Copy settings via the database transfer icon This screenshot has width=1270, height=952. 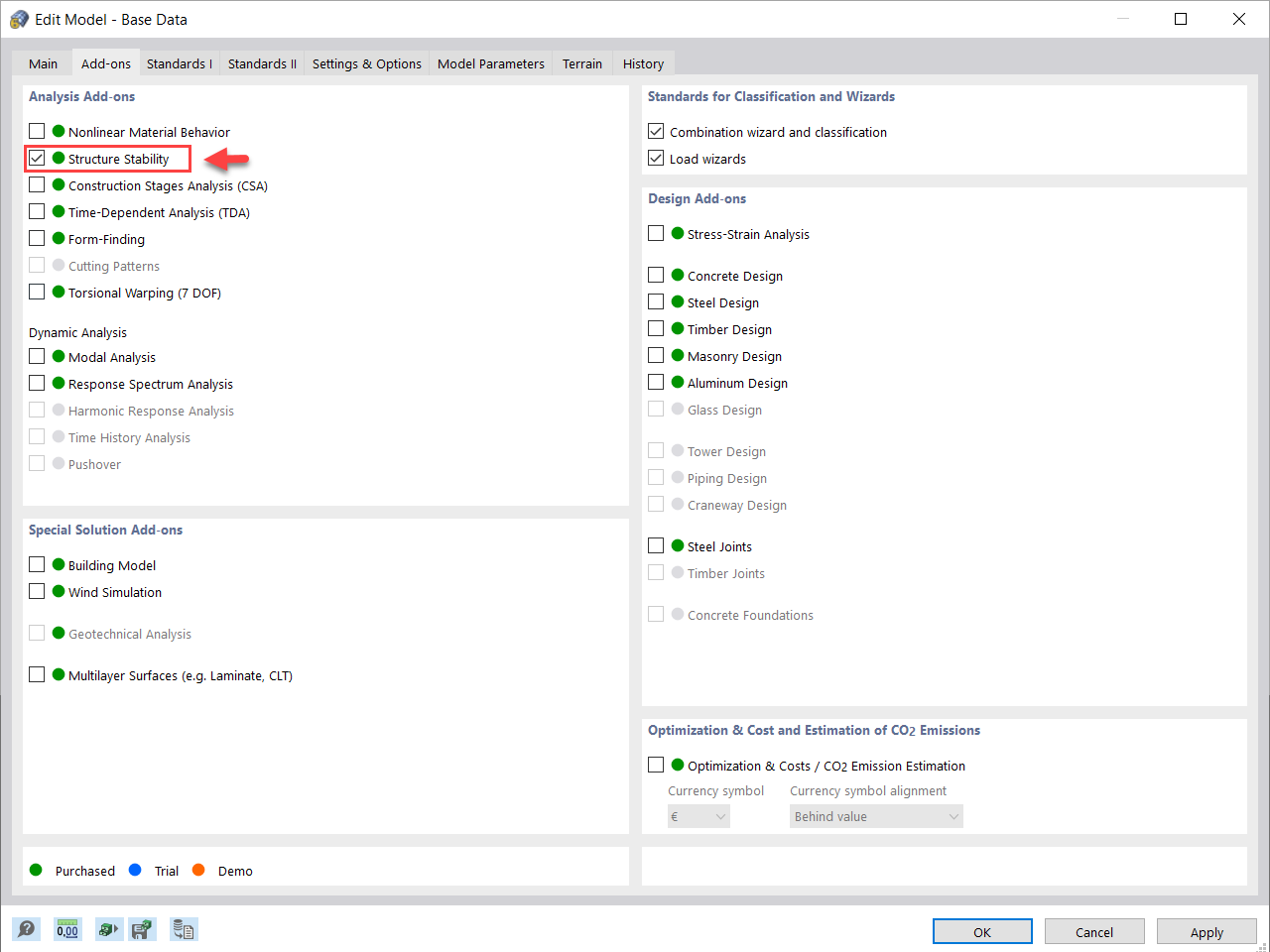tap(184, 929)
